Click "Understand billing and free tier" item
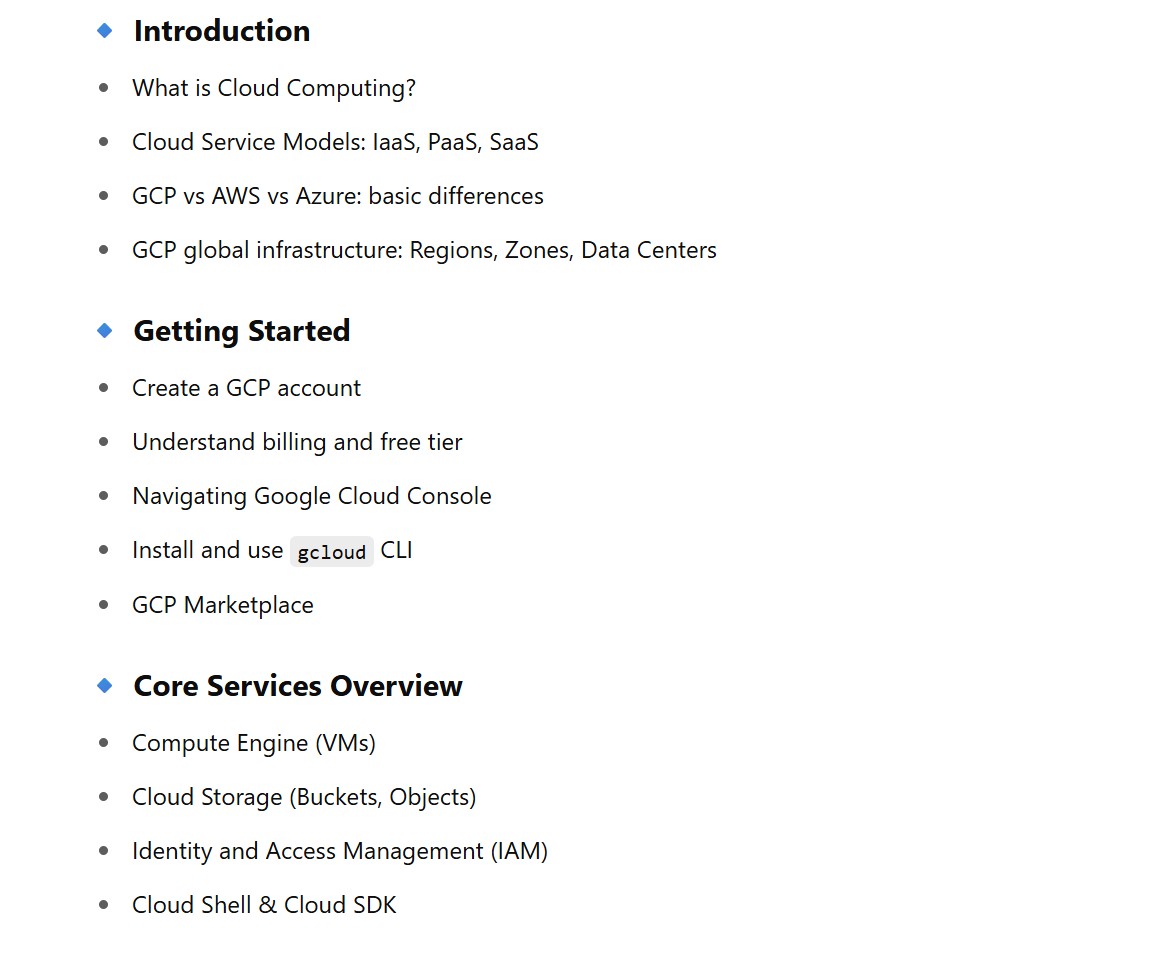The width and height of the screenshot is (1174, 959). (296, 442)
